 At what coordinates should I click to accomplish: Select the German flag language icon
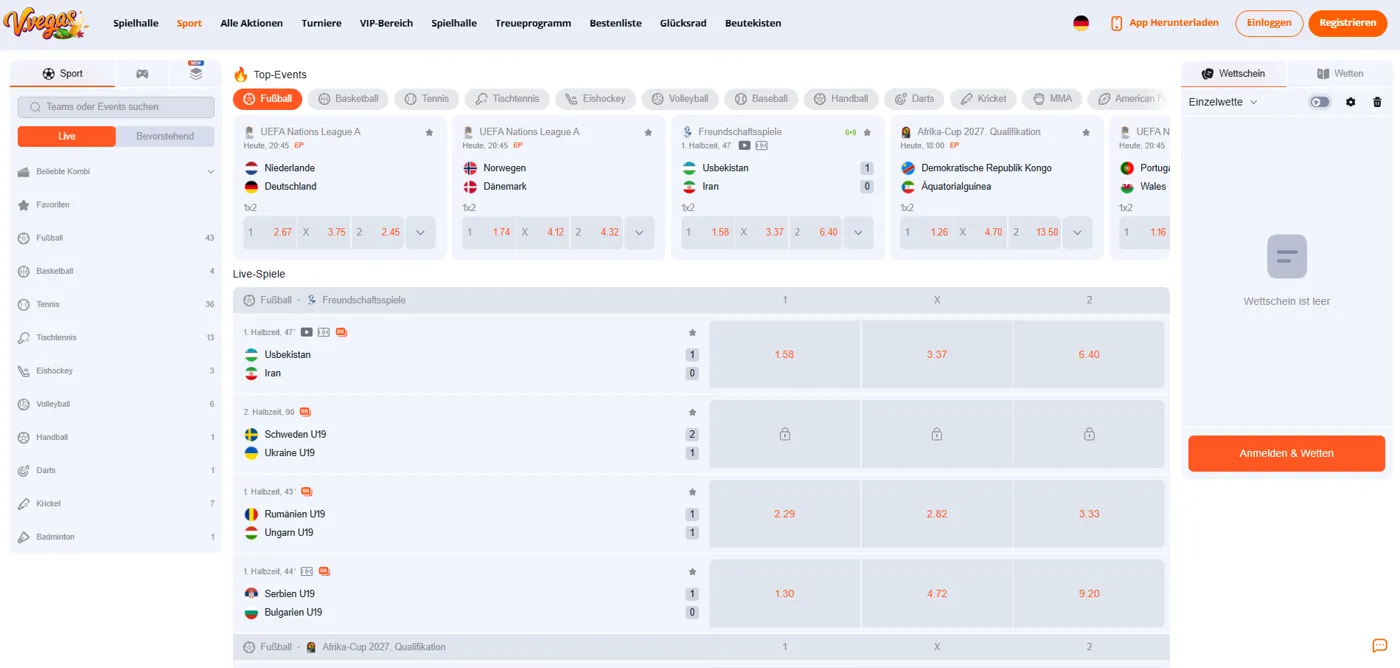pyautogui.click(x=1081, y=23)
